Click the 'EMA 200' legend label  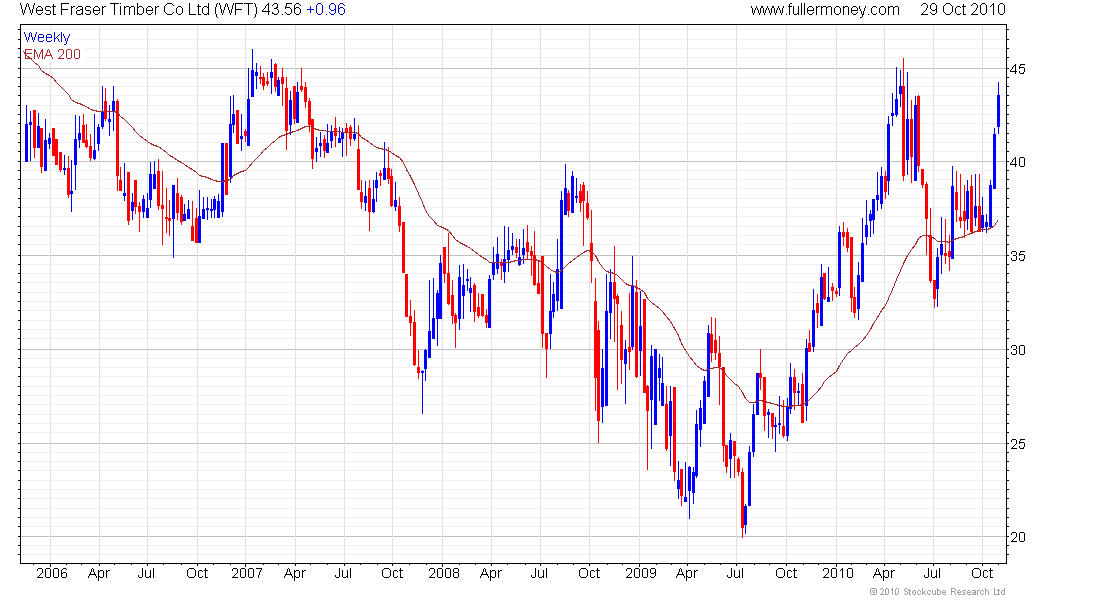[x=52, y=54]
